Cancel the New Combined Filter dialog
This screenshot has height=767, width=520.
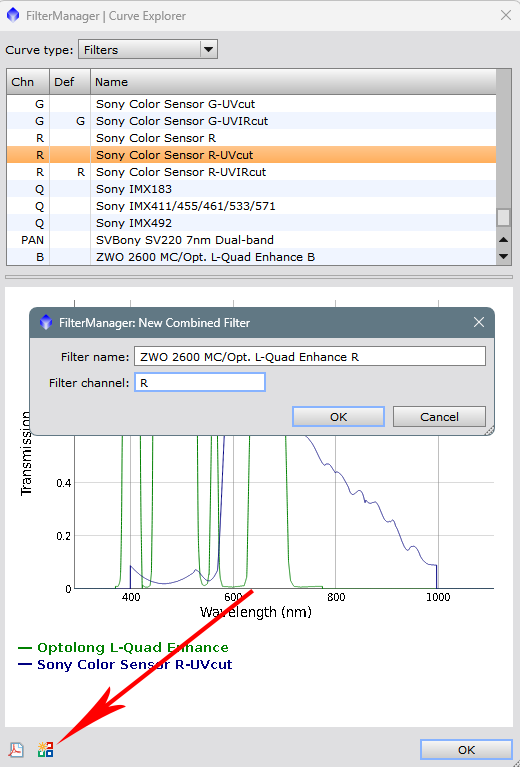pos(439,417)
